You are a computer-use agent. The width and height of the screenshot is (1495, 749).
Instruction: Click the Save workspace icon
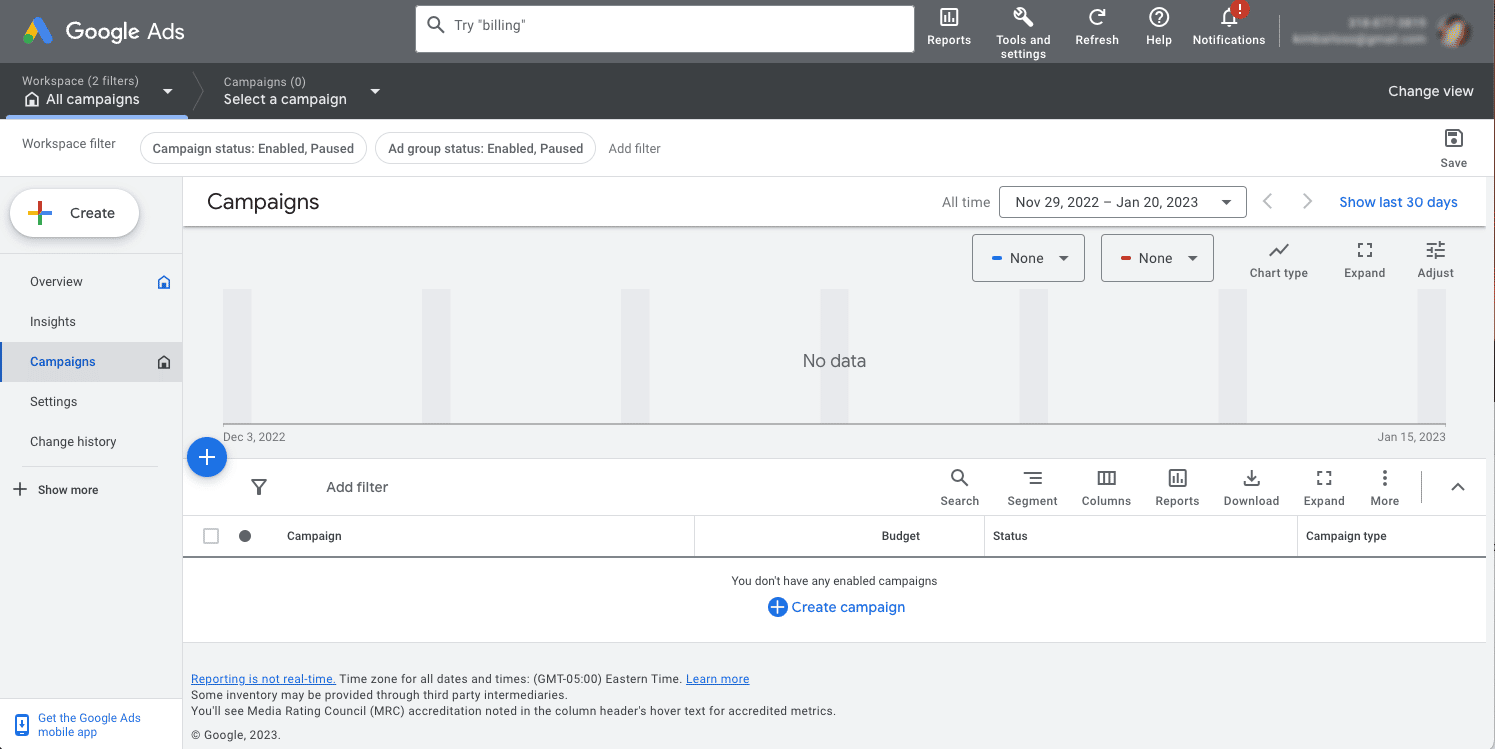1454,147
